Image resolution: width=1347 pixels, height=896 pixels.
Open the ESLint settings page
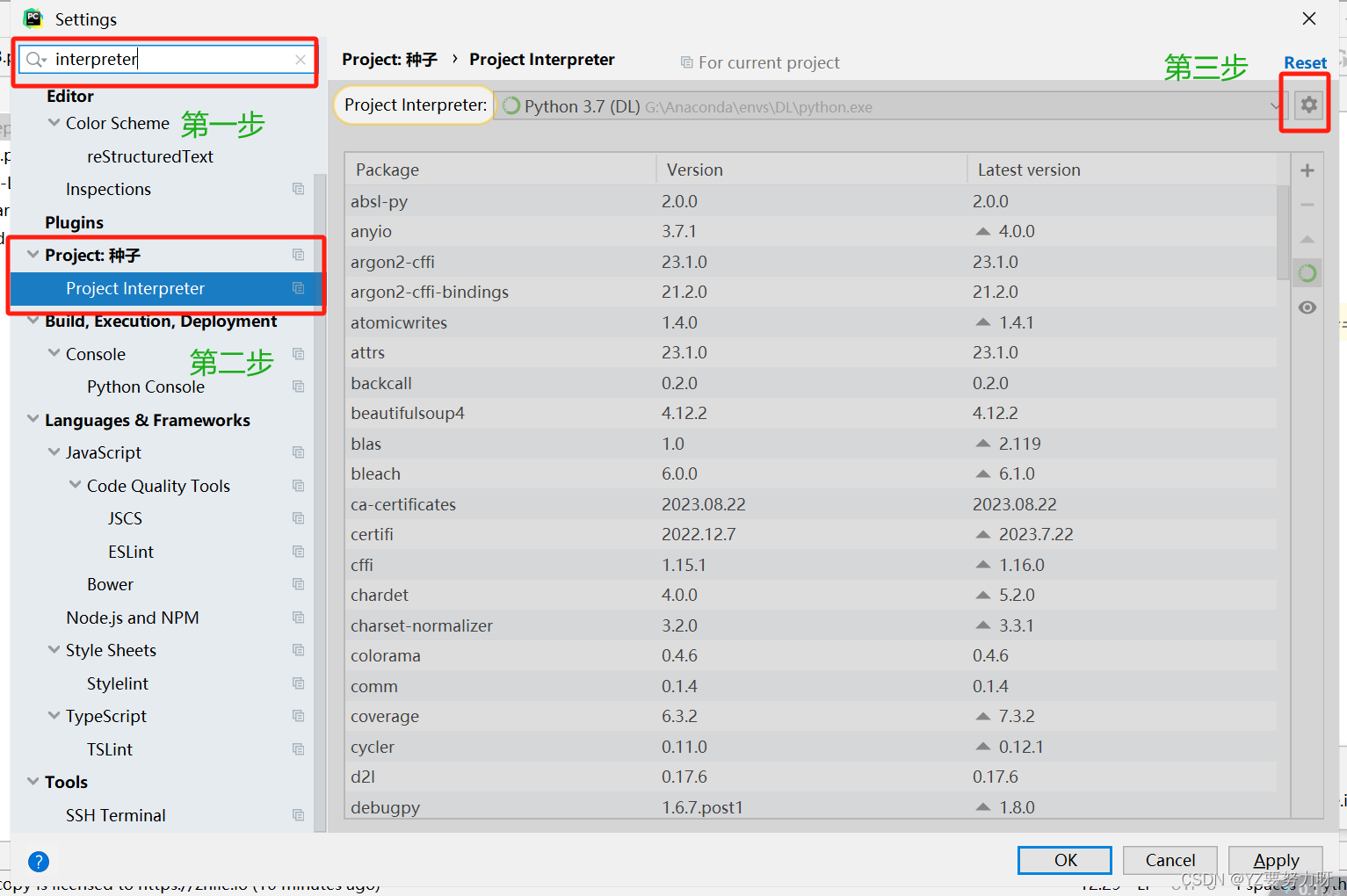131,552
